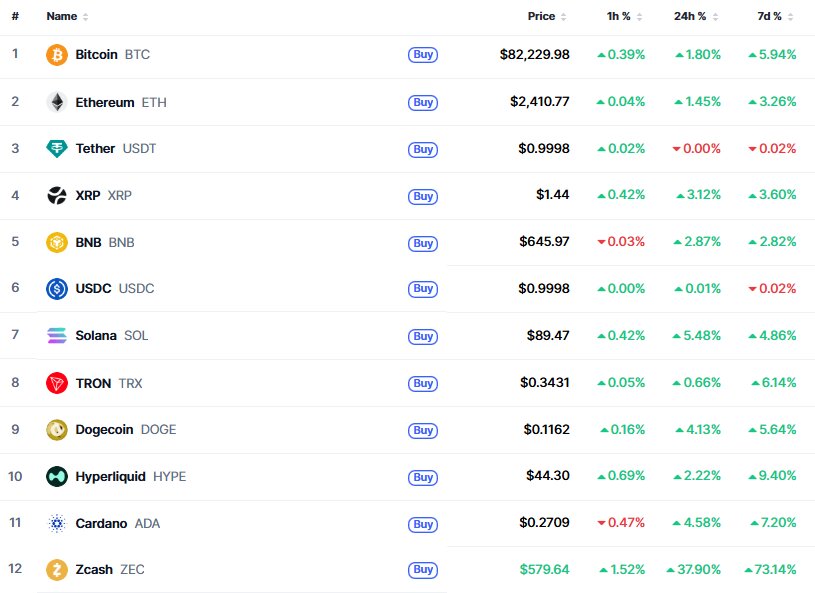Select the Tether logo icon
The height and width of the screenshot is (593, 815).
point(57,149)
